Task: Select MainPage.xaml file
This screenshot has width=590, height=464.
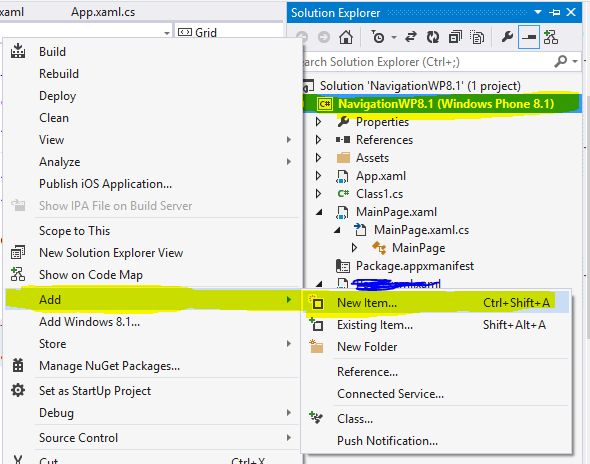Action: pyautogui.click(x=396, y=212)
